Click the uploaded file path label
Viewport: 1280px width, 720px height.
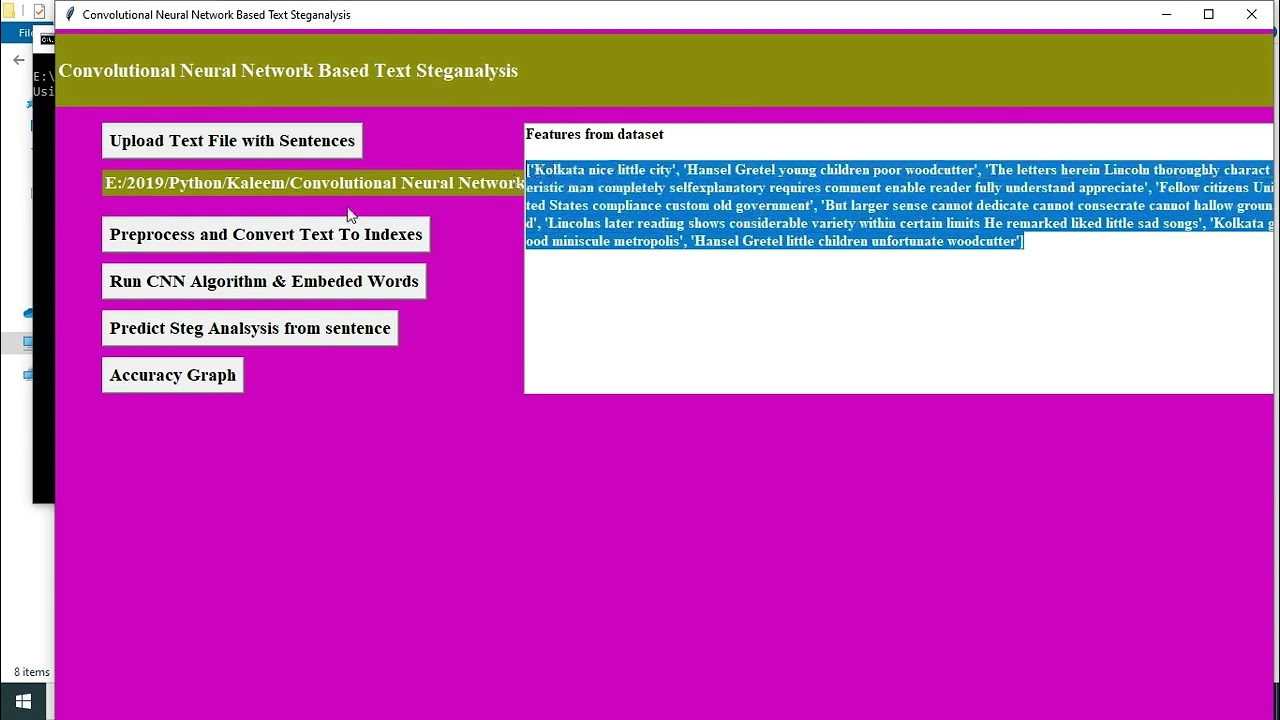pos(314,183)
